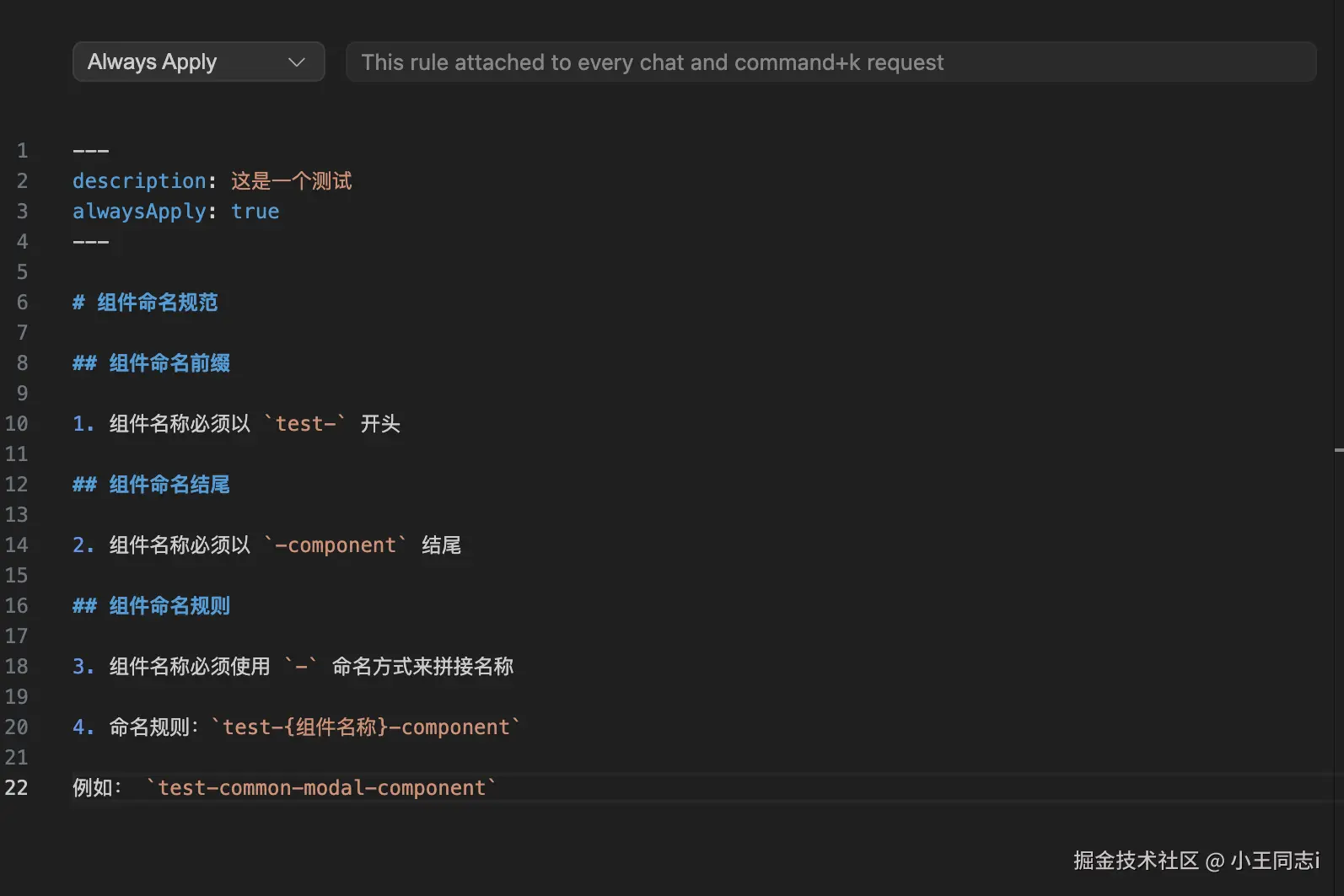This screenshot has width=1344, height=896.
Task: Click the 组件命名规范 heading line
Action: 157,303
